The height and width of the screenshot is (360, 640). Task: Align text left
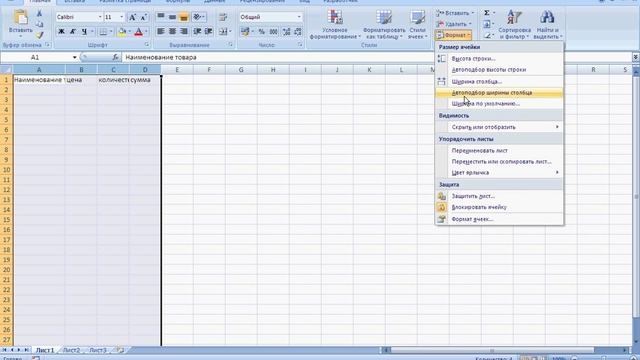(x=161, y=31)
